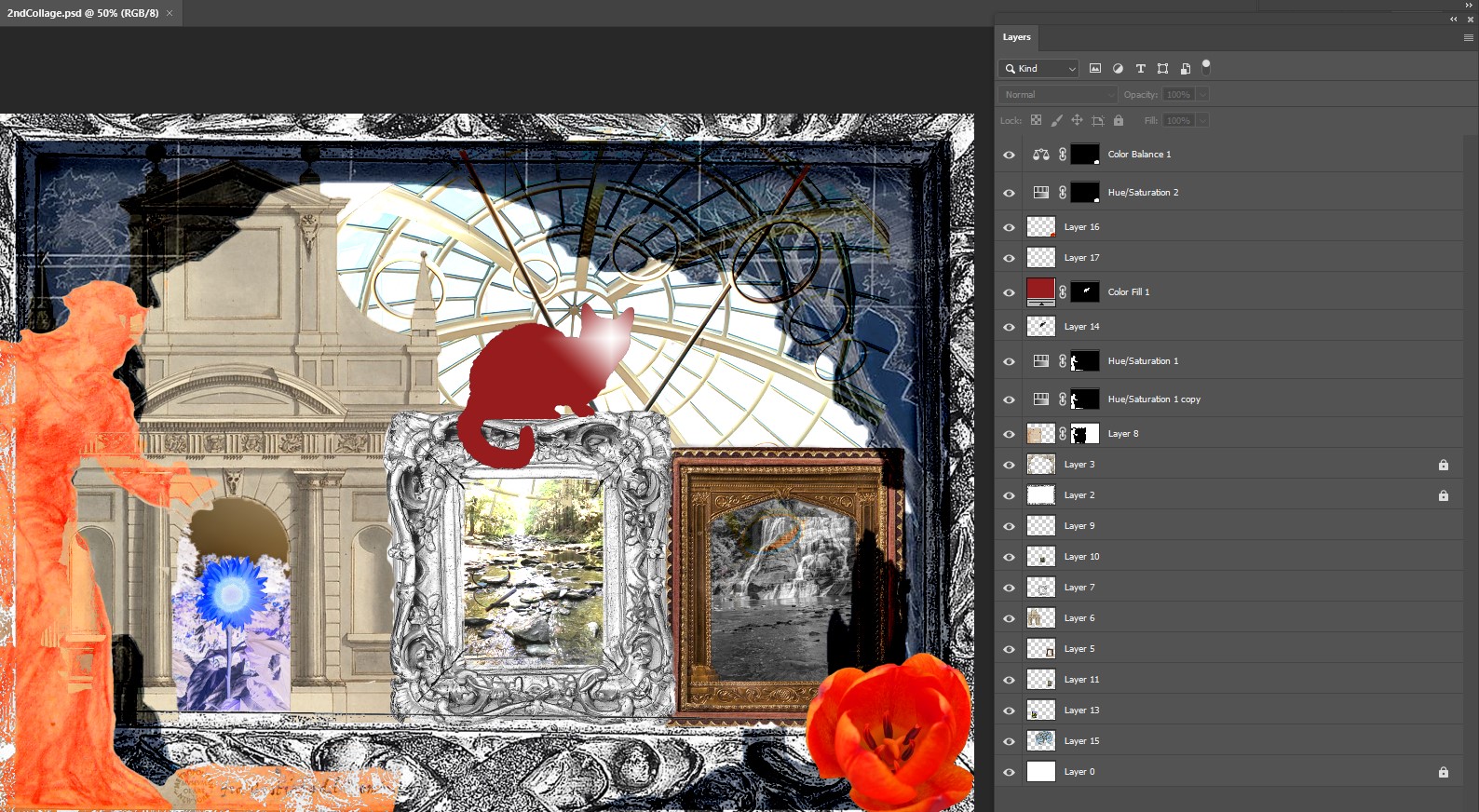Toggle visibility of Layer 16

coord(1009,227)
